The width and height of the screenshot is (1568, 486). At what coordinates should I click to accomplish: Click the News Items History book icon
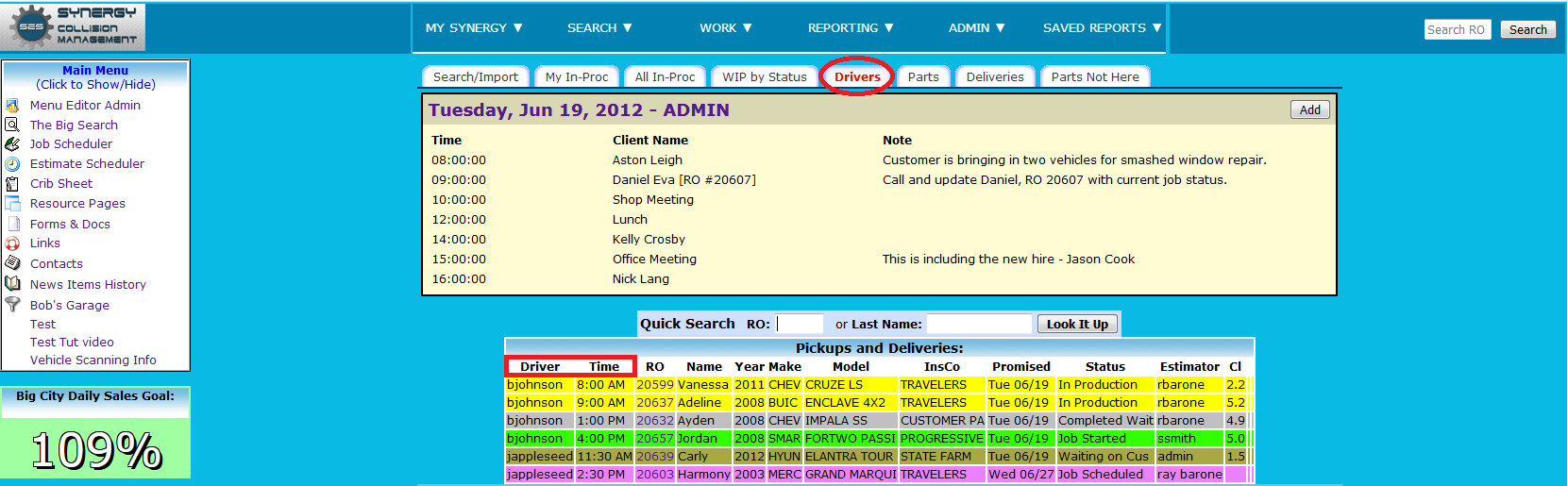point(12,284)
